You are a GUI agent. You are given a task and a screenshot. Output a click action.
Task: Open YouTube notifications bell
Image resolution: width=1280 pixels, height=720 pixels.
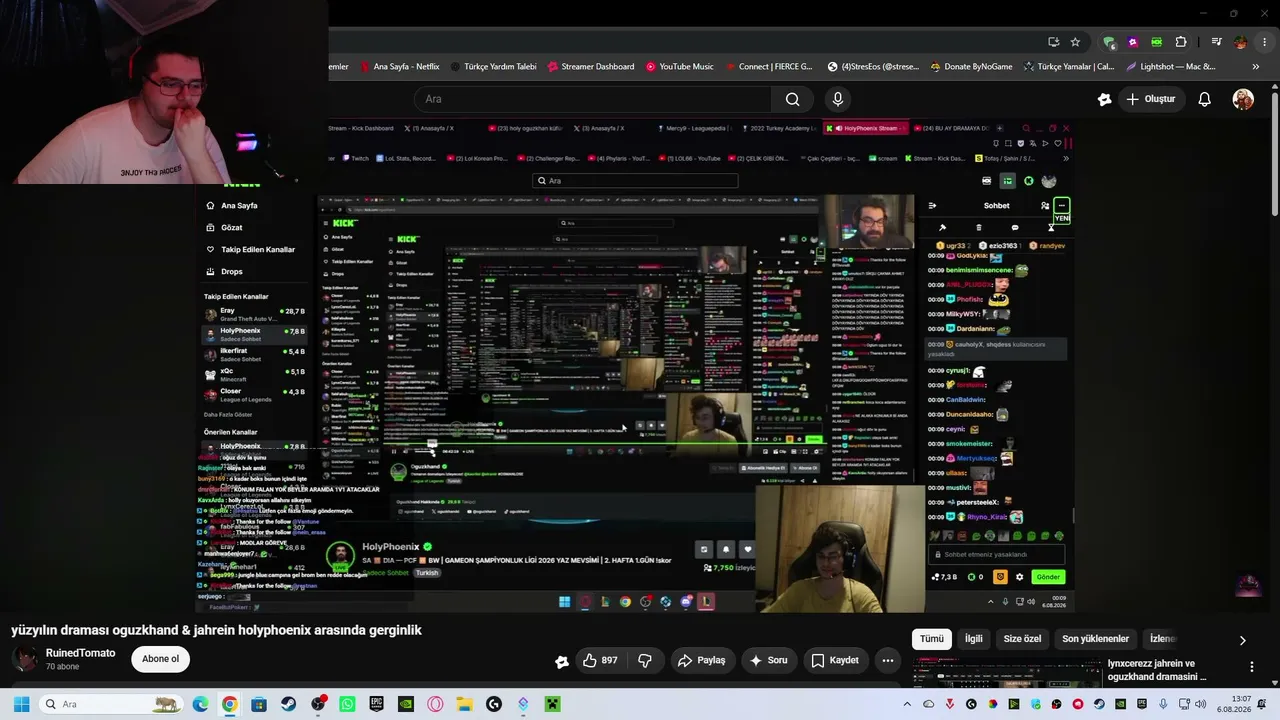point(1205,99)
